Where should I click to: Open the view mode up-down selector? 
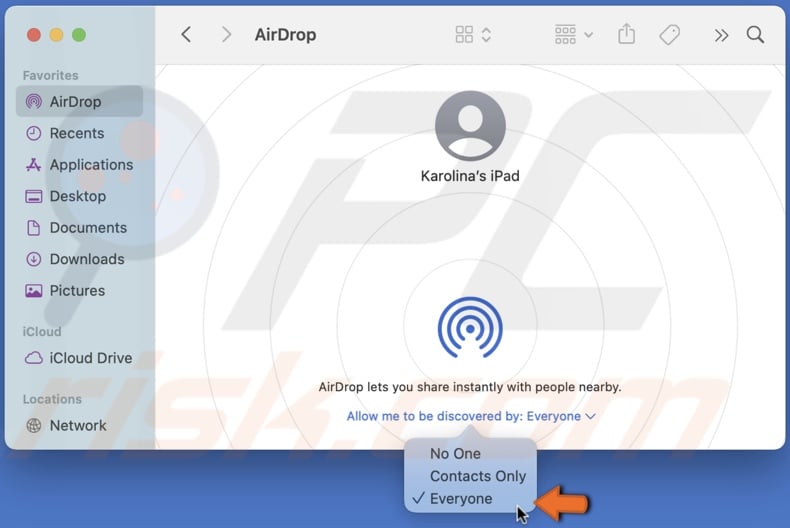tap(486, 35)
